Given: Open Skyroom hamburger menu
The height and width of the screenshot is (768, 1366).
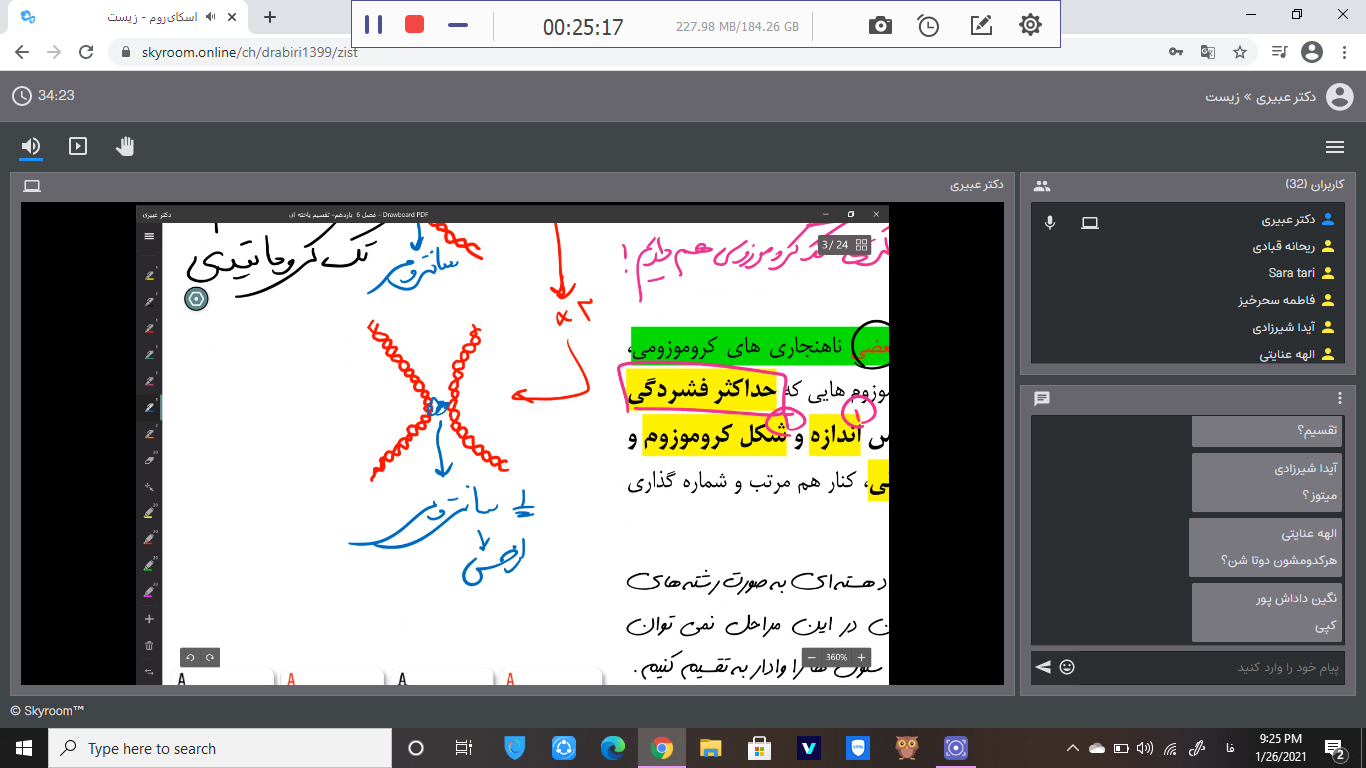Looking at the screenshot, I should click(x=1334, y=147).
